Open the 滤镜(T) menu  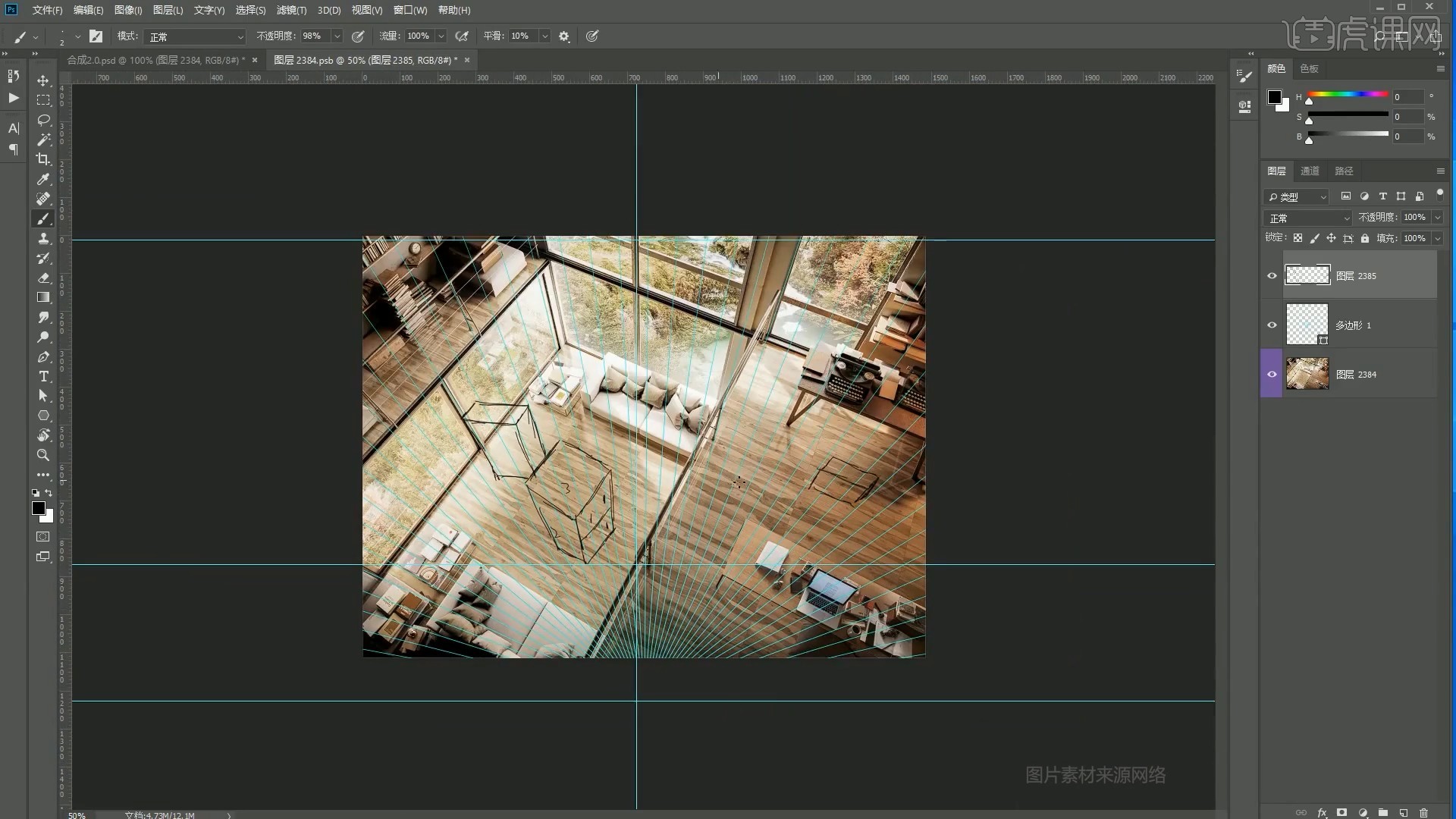click(291, 10)
